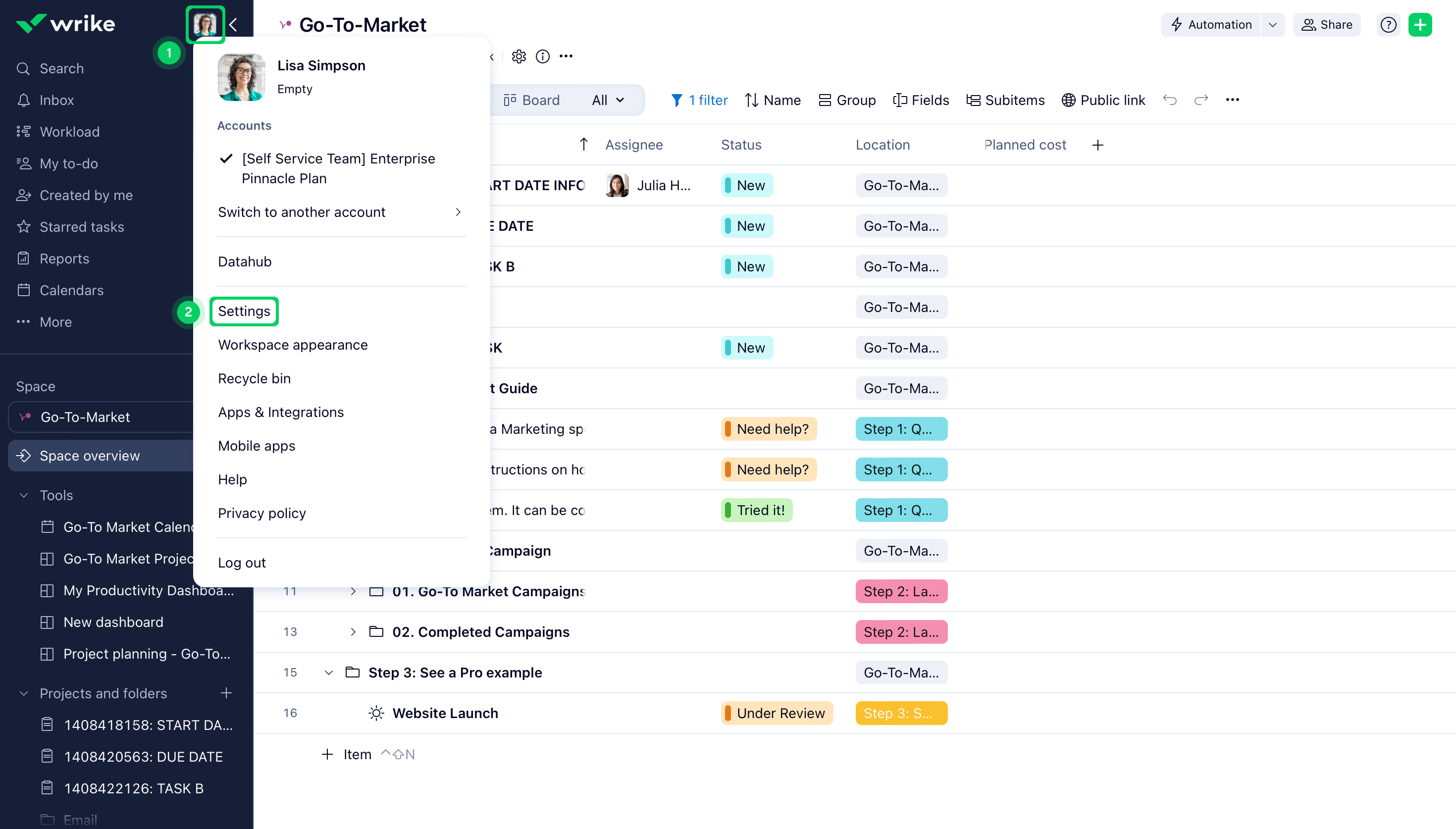Viewport: 1456px width, 829px height.
Task: Click the green plus create button
Action: [x=1419, y=24]
